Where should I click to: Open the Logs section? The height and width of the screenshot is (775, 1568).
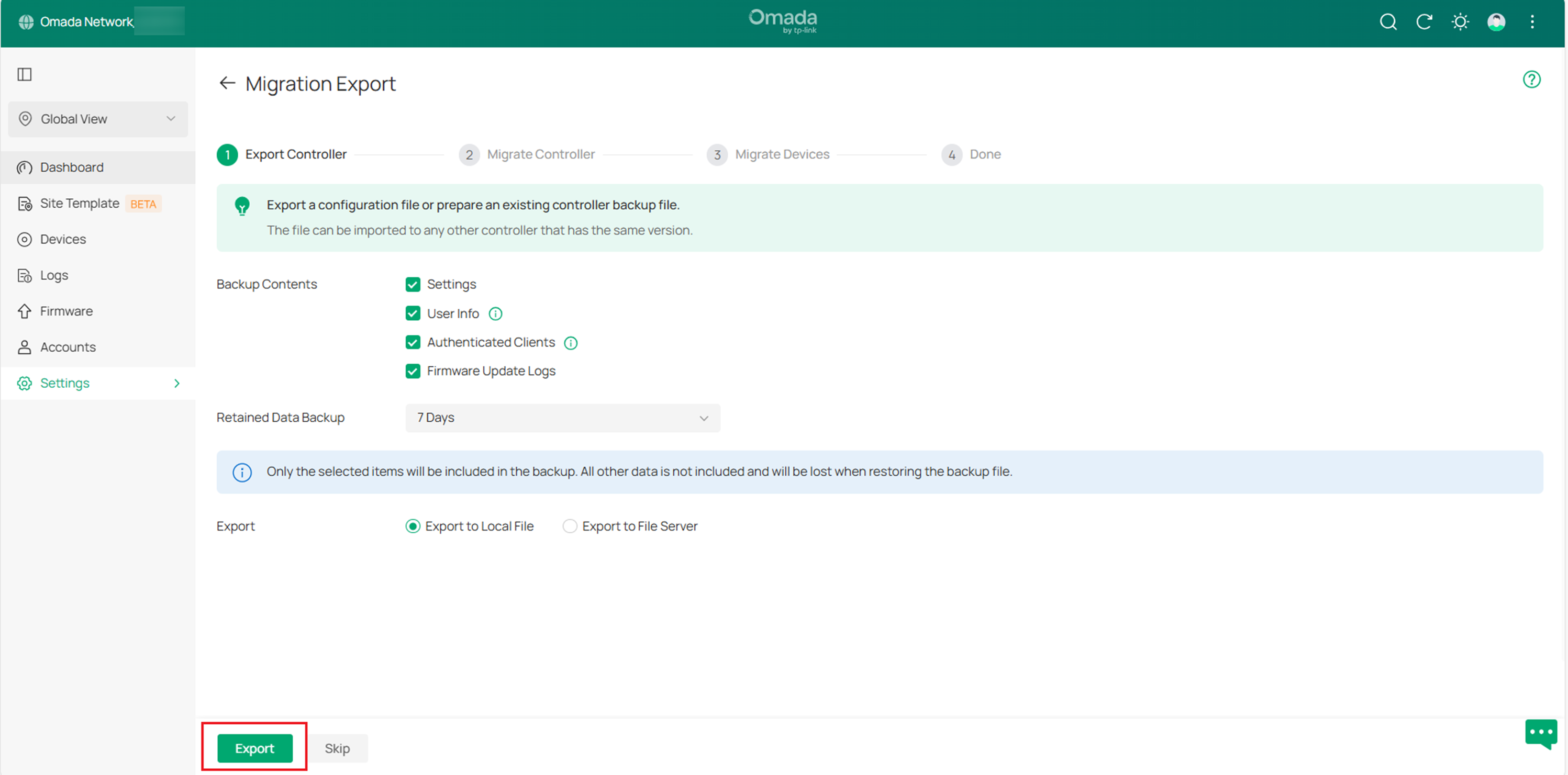click(x=53, y=275)
